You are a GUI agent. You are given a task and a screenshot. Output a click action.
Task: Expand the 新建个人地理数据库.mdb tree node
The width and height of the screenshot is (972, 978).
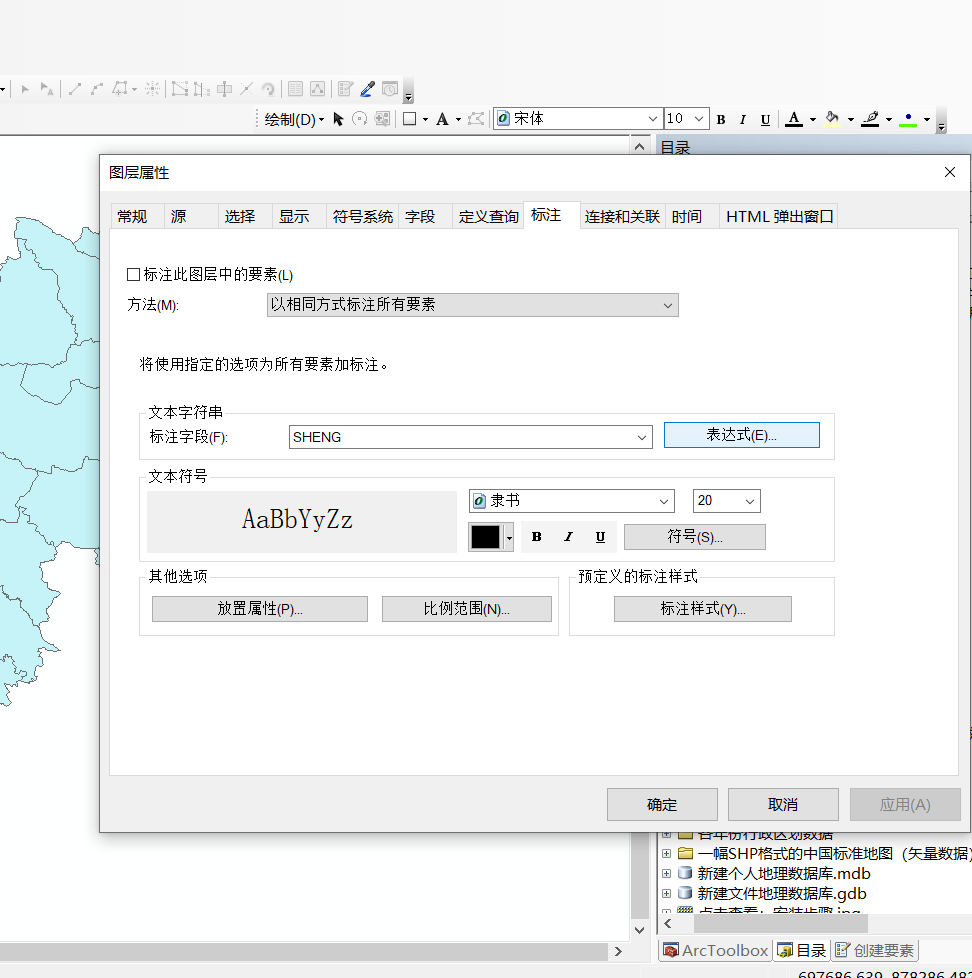tap(667, 873)
